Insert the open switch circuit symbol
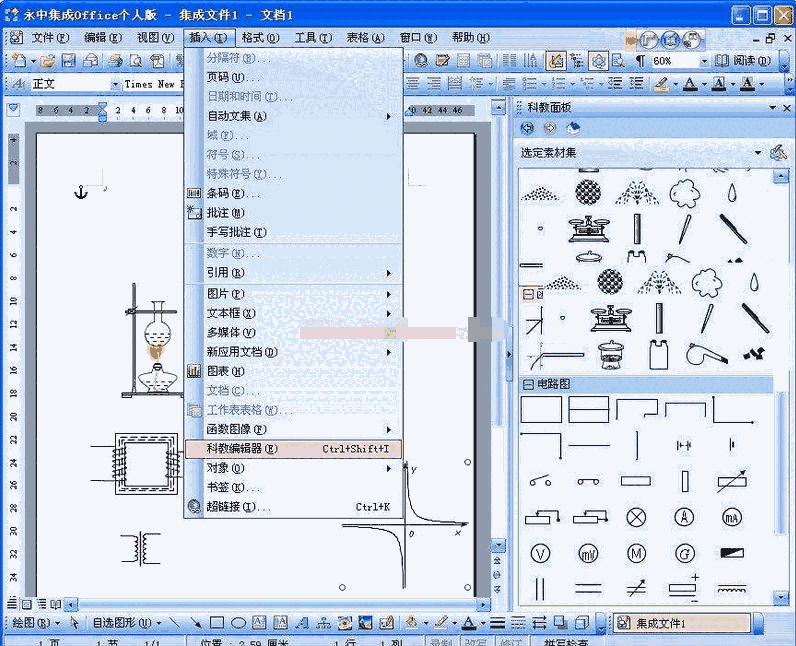Image resolution: width=796 pixels, height=646 pixels. pyautogui.click(x=540, y=480)
